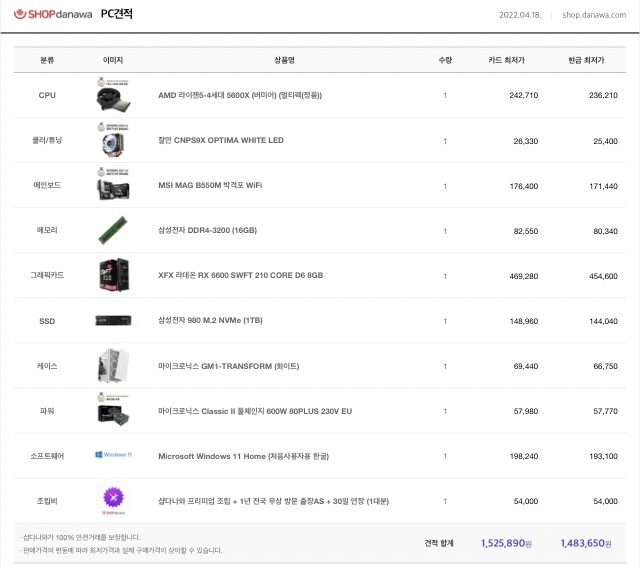The width and height of the screenshot is (640, 568).
Task: Select the 샵다나와 프리미엄 조립 service name
Action: 273,501
